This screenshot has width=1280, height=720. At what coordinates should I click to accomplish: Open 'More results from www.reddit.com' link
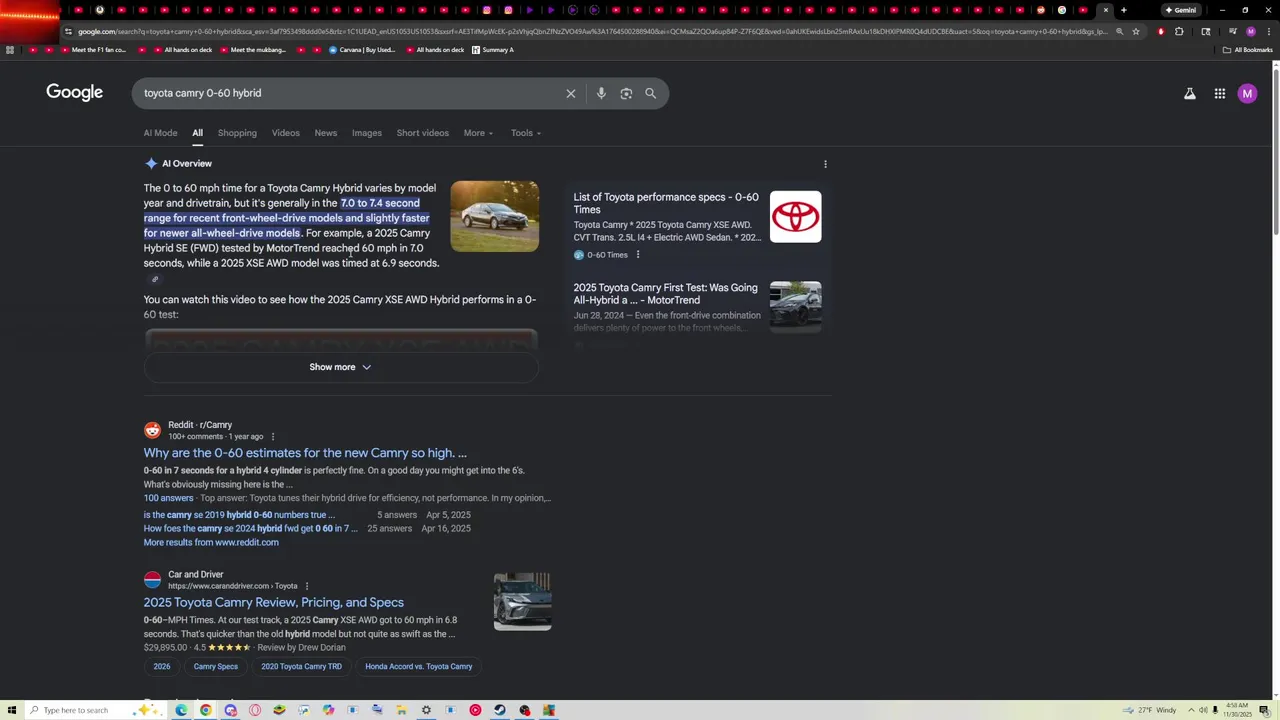tap(211, 542)
